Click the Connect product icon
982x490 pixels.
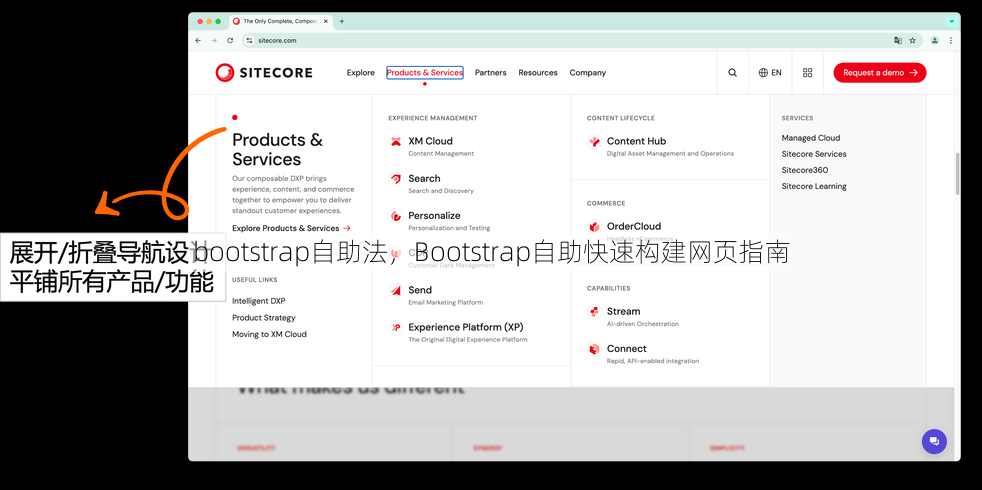click(594, 349)
